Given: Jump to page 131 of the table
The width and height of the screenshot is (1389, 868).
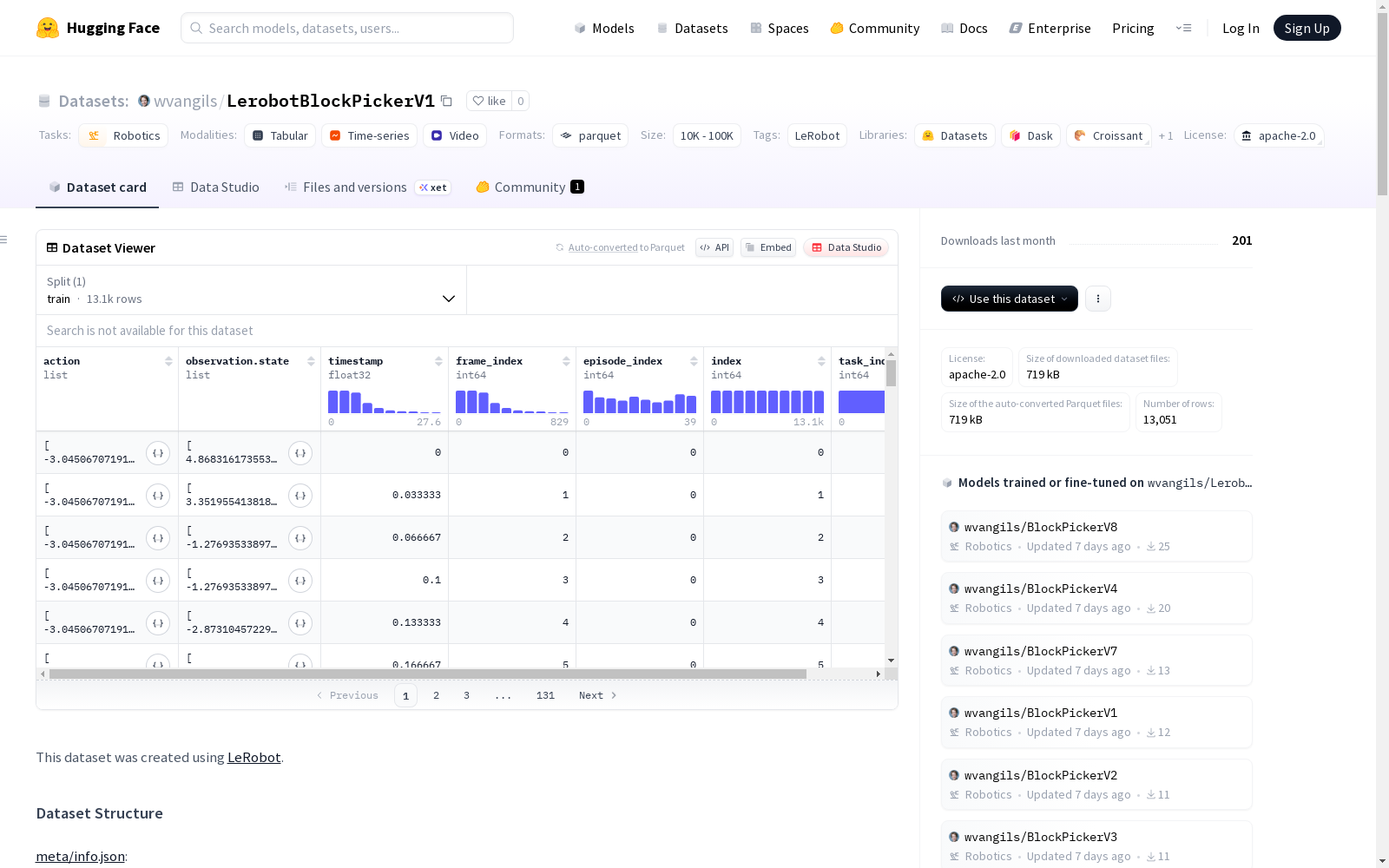Looking at the screenshot, I should click(545, 695).
